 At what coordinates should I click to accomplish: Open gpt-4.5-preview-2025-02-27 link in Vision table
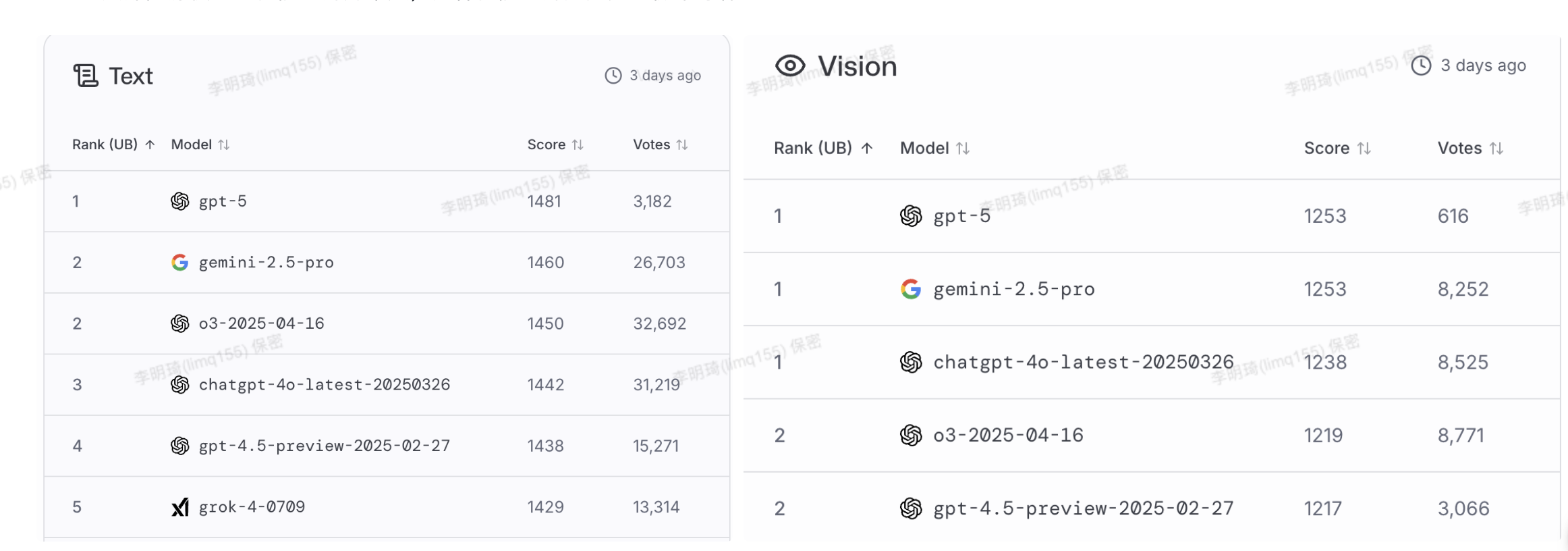point(1083,508)
